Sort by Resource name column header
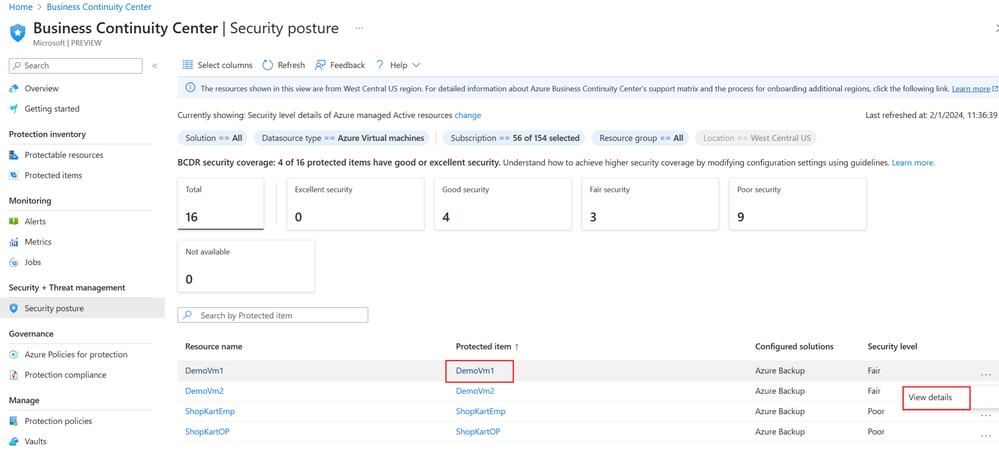Screen dimensions: 999x465 pos(213,347)
